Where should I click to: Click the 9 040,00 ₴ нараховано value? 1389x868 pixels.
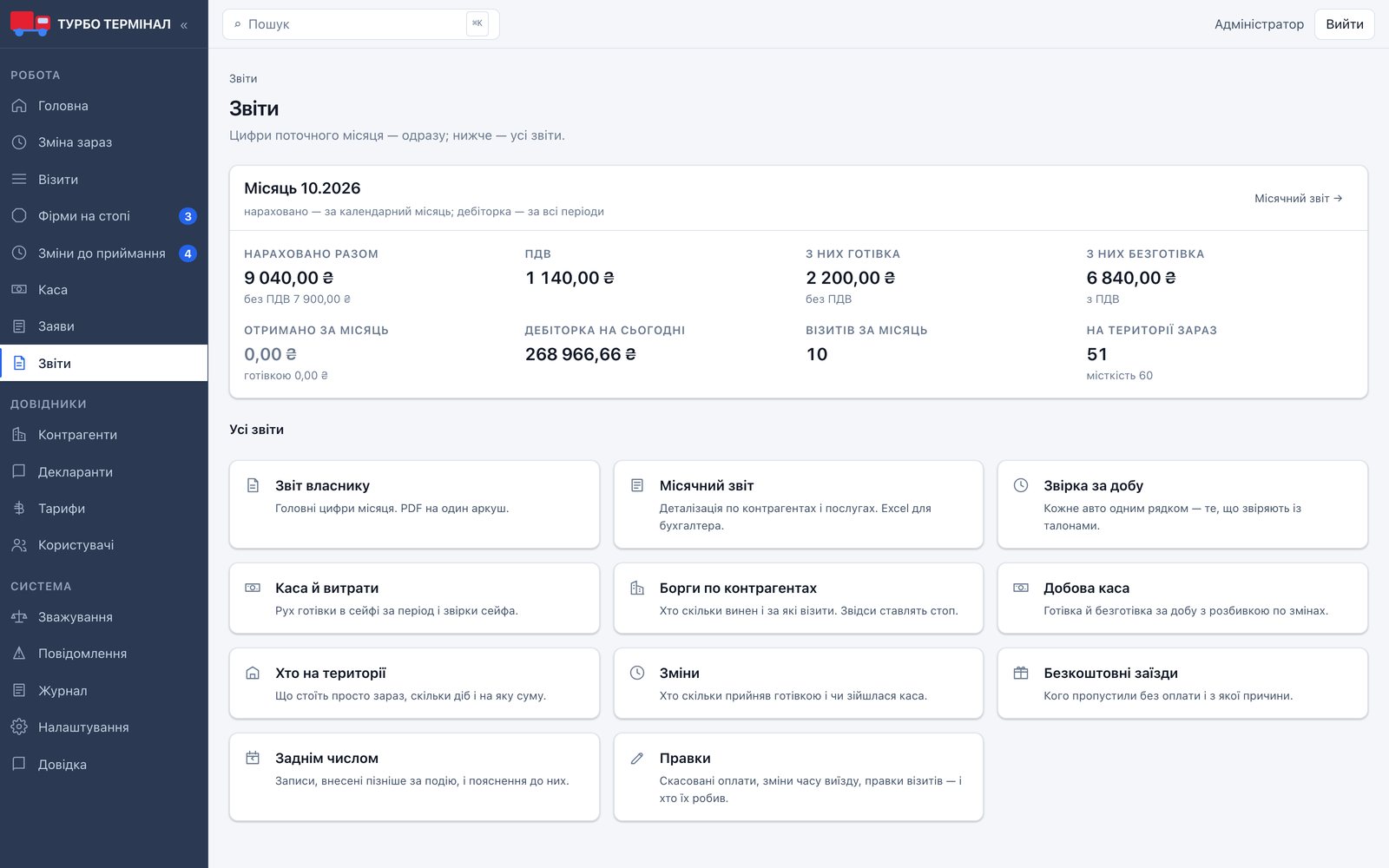tap(289, 278)
